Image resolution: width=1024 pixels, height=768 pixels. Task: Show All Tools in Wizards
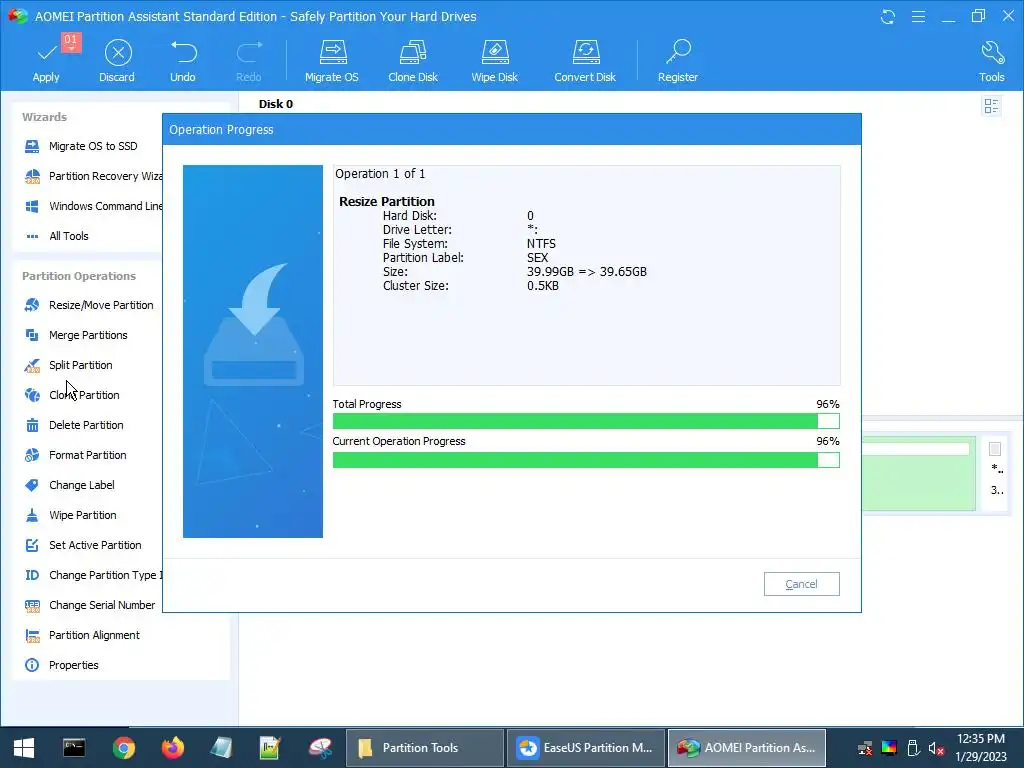(x=56, y=236)
